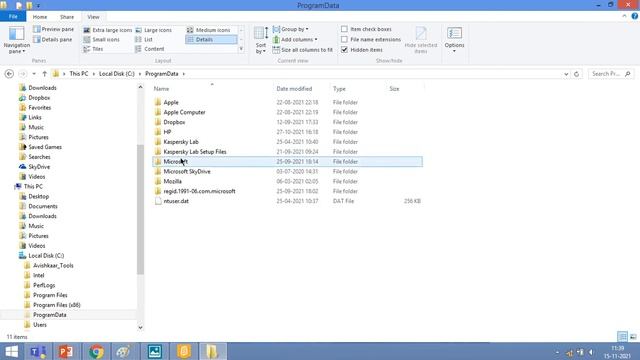Refresh the ProgramData folder view
Image resolution: width=640 pixels, height=360 pixels.
pos(576,74)
